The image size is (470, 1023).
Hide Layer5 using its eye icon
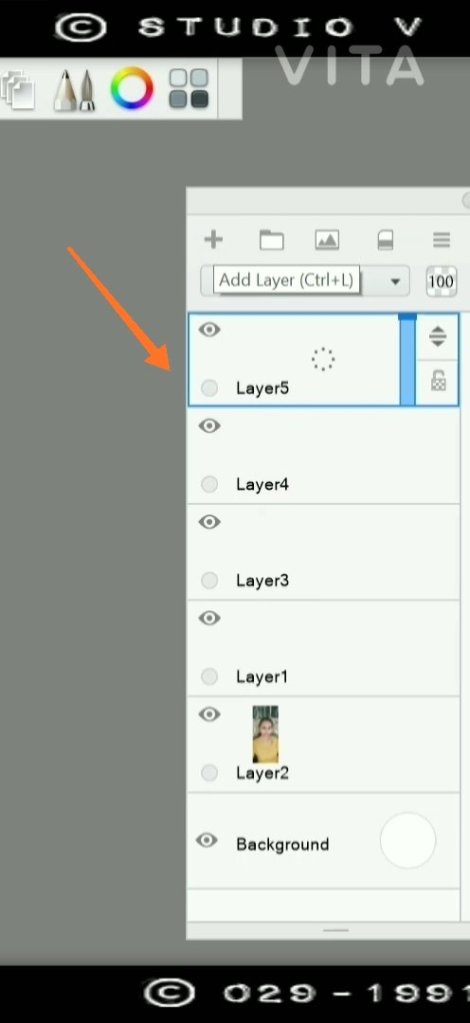[209, 329]
